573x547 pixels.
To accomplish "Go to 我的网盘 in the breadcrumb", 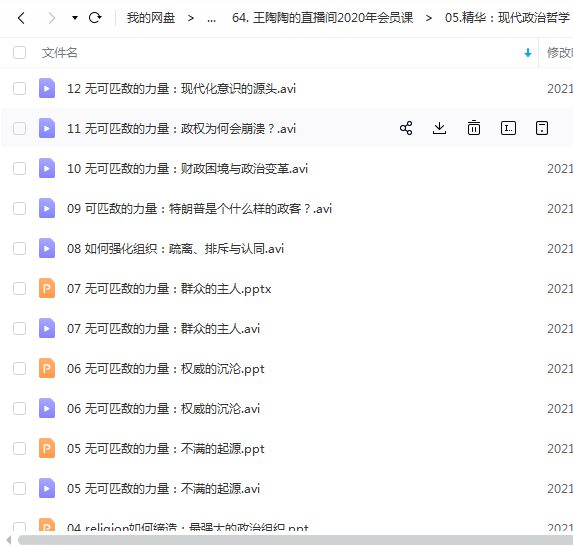I will 151,18.
